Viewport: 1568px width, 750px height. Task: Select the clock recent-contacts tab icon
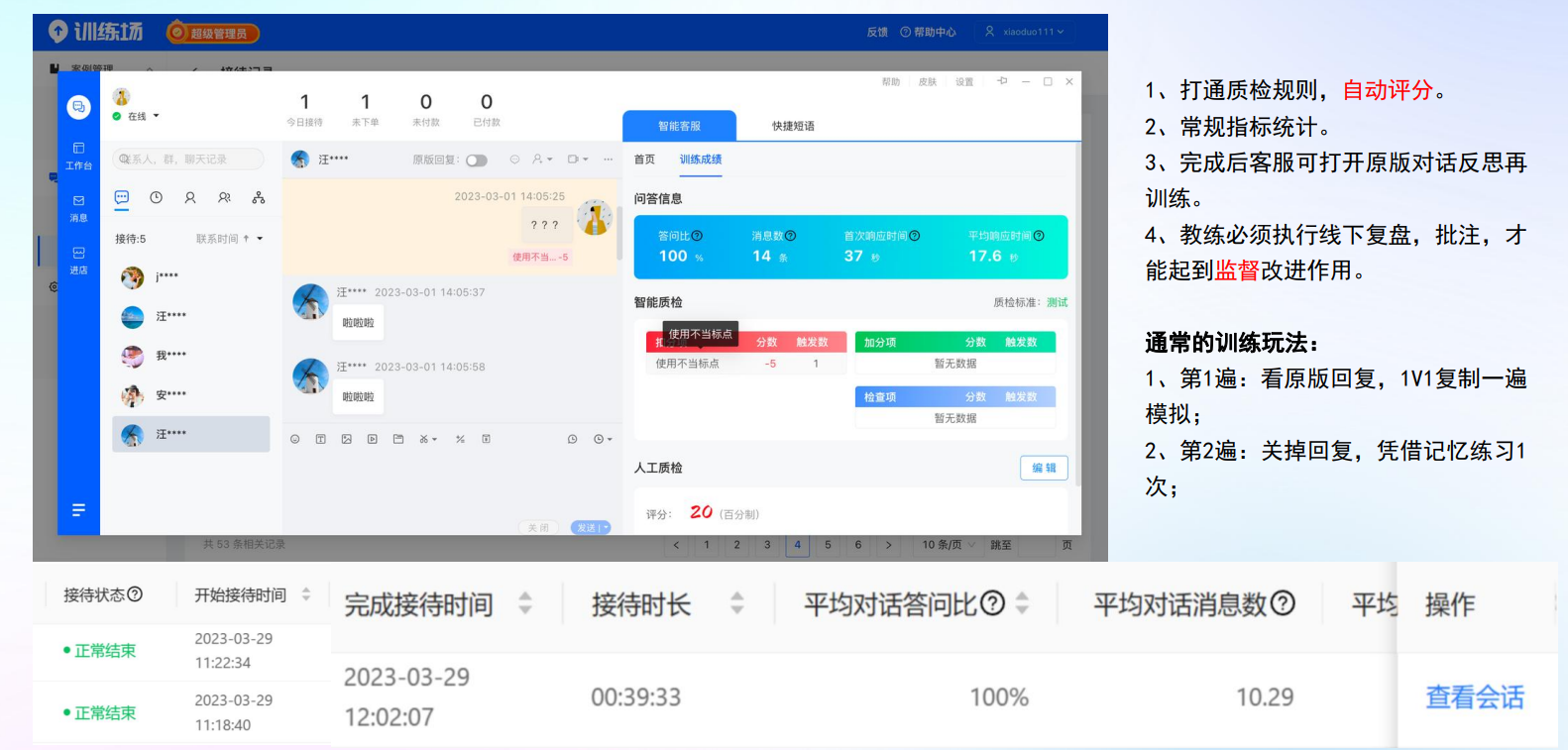156,198
